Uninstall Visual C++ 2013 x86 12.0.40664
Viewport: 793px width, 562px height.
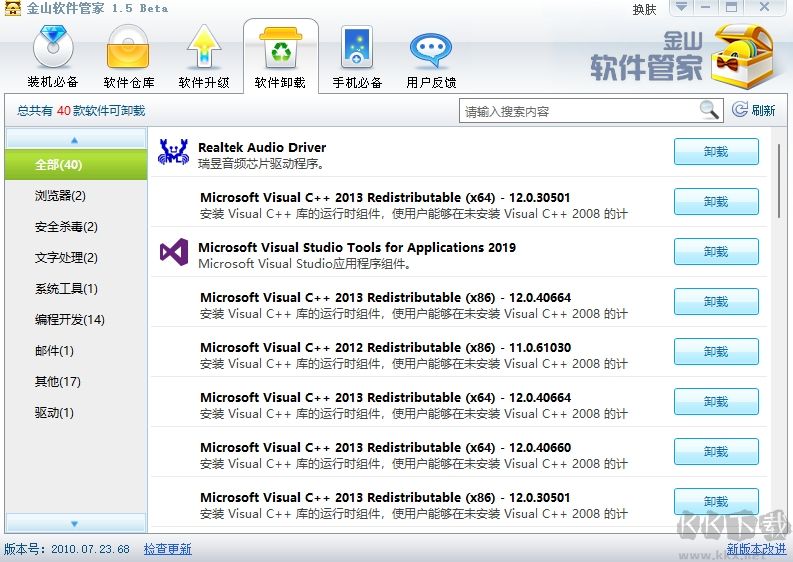[716, 301]
